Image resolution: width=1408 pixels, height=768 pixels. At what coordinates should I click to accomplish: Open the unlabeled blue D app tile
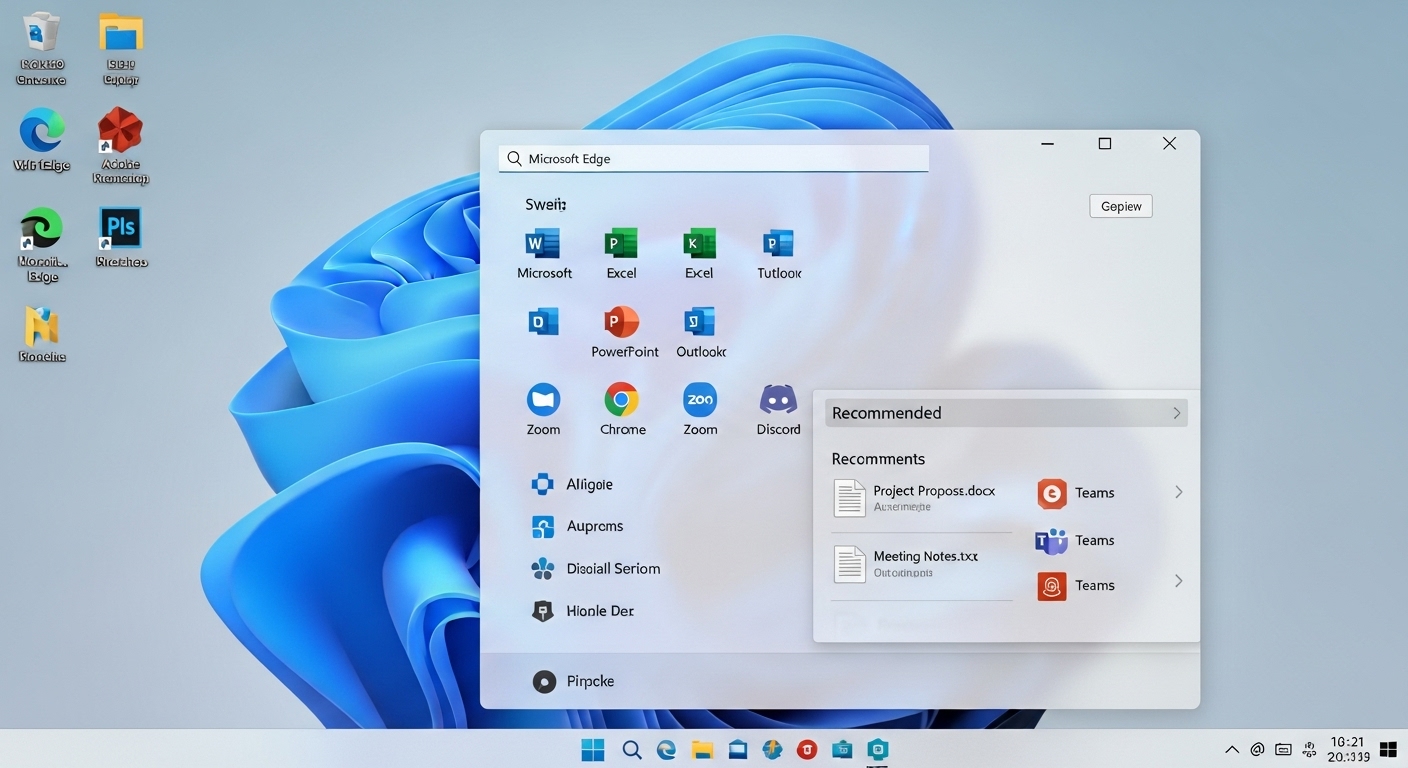coord(543,322)
